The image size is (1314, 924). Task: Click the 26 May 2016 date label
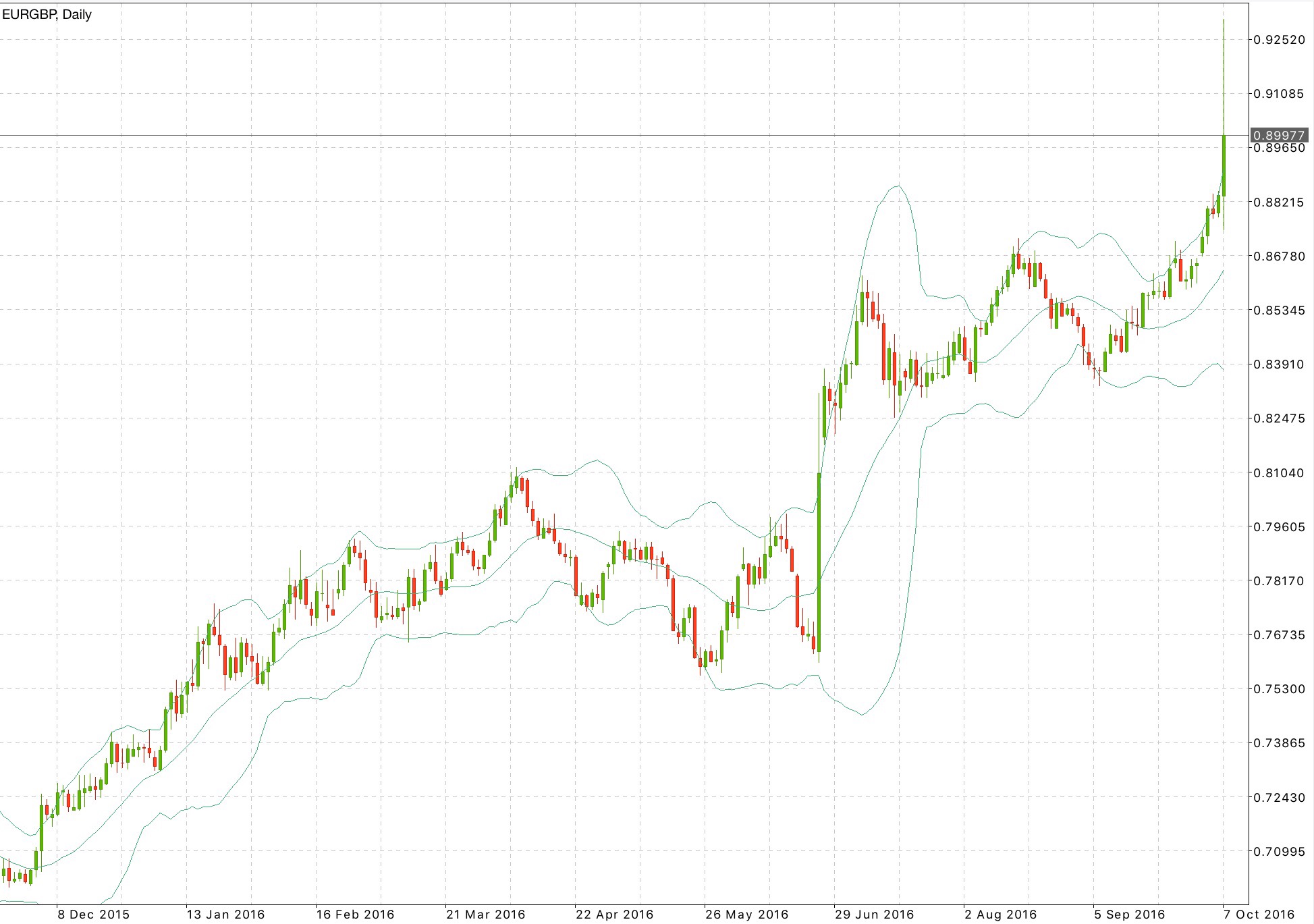pos(746,915)
